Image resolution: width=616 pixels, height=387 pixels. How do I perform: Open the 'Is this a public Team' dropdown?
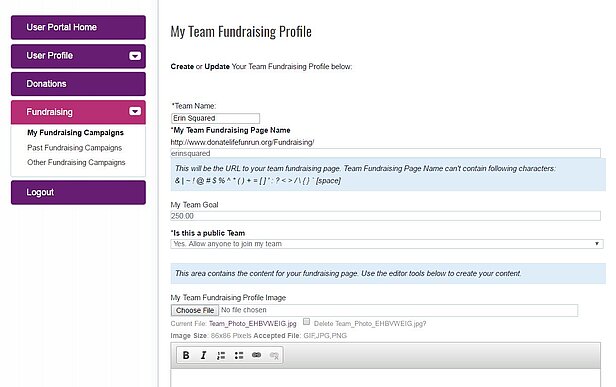point(387,244)
